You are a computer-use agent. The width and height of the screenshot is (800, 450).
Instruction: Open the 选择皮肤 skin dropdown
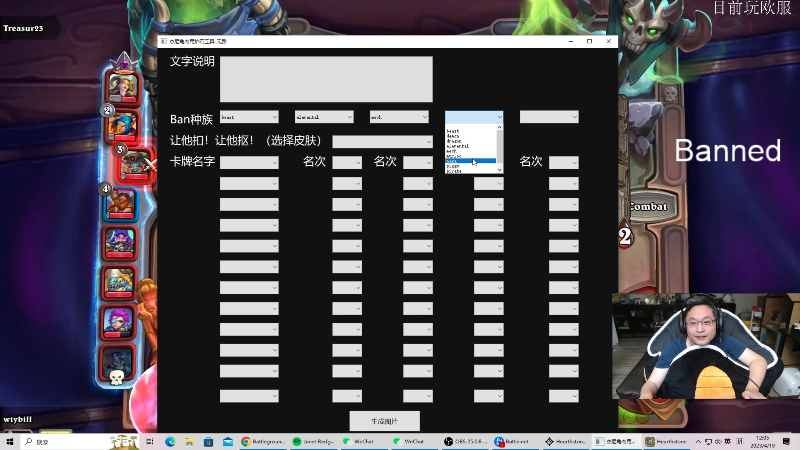click(383, 142)
